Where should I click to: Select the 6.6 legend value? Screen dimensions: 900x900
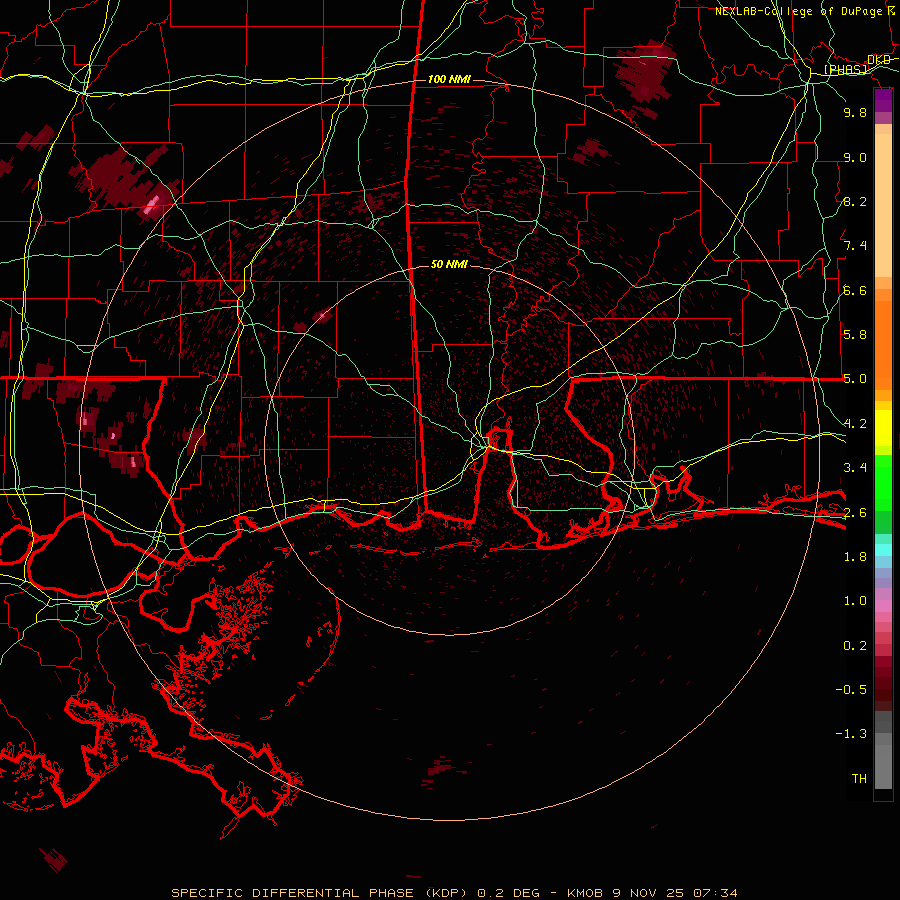coord(855,290)
